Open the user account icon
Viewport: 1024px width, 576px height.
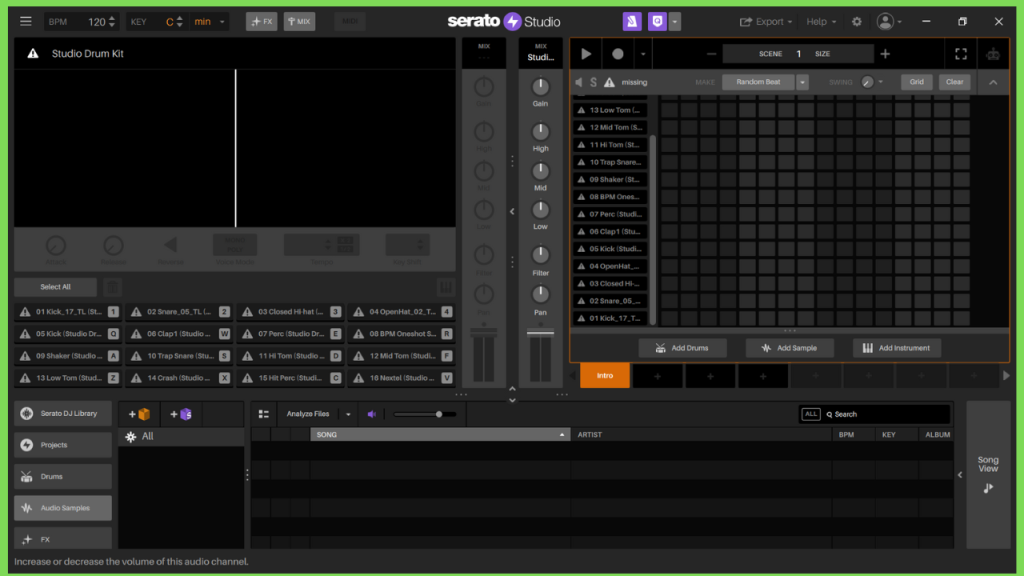[885, 22]
